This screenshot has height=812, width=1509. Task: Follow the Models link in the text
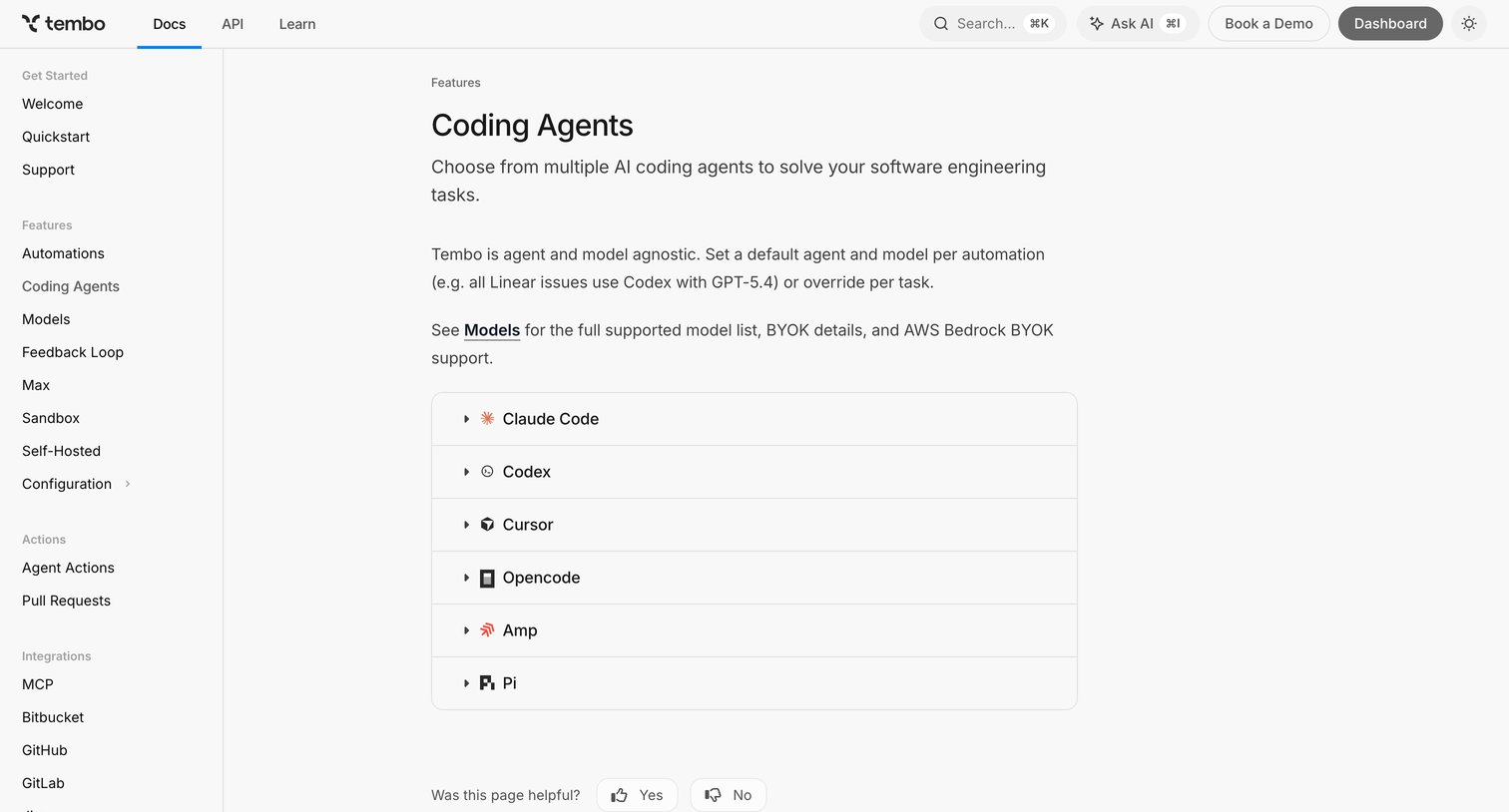pyautogui.click(x=492, y=330)
